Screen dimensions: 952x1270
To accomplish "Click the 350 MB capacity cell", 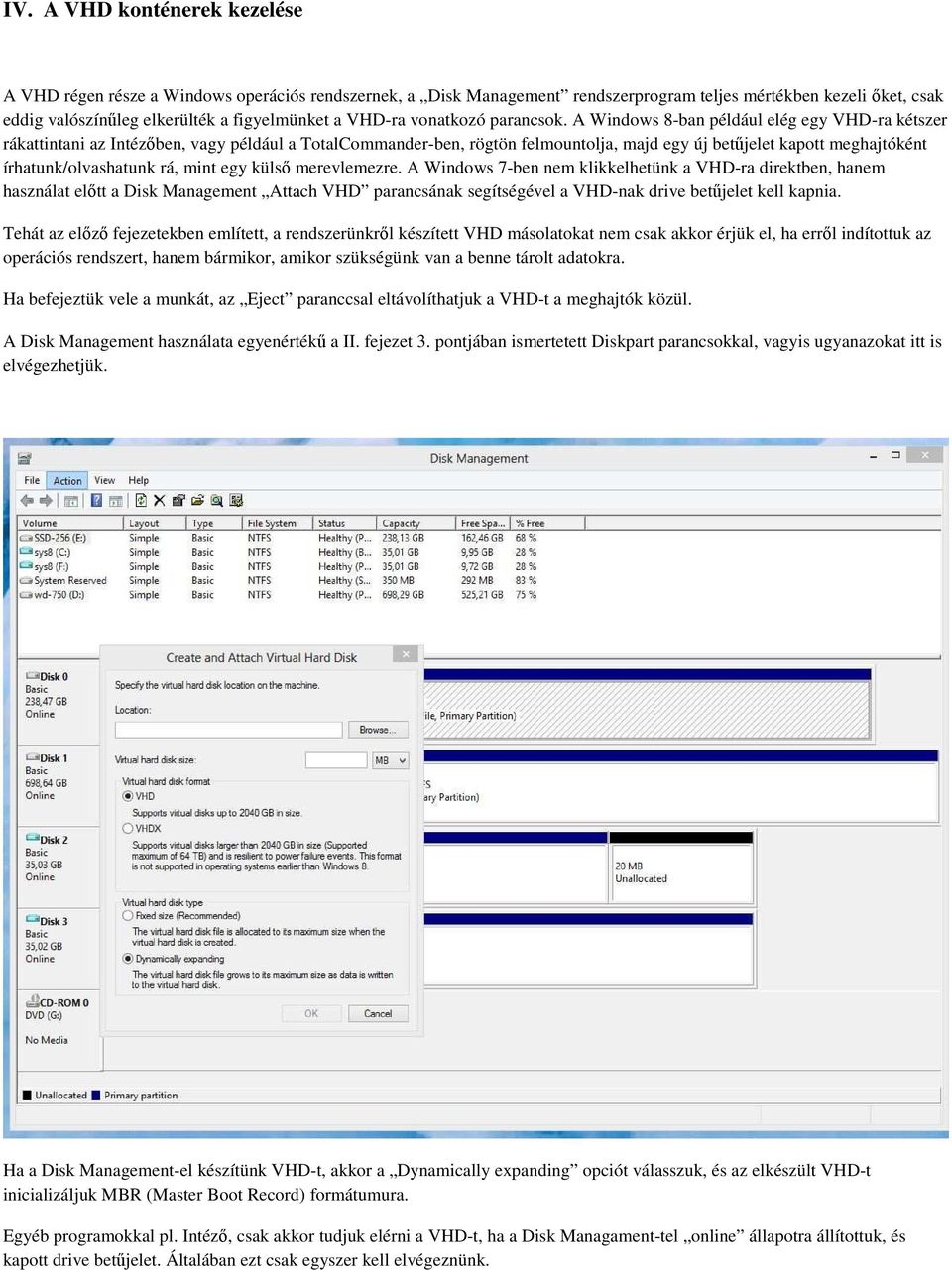I will pos(398,581).
